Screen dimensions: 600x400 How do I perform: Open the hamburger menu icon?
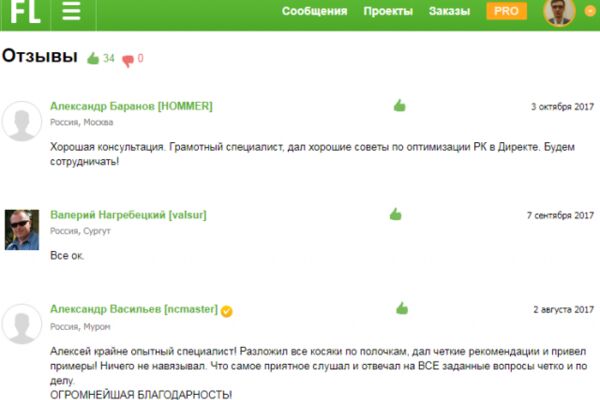72,11
